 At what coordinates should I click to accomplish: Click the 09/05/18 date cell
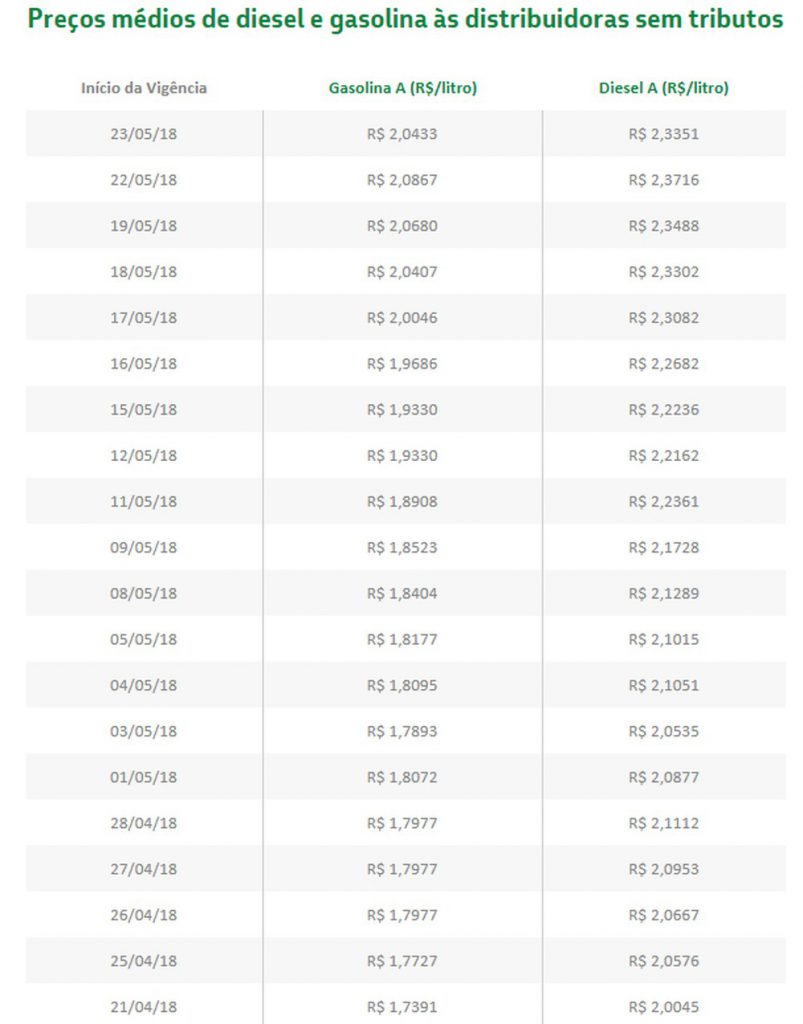[x=144, y=547]
